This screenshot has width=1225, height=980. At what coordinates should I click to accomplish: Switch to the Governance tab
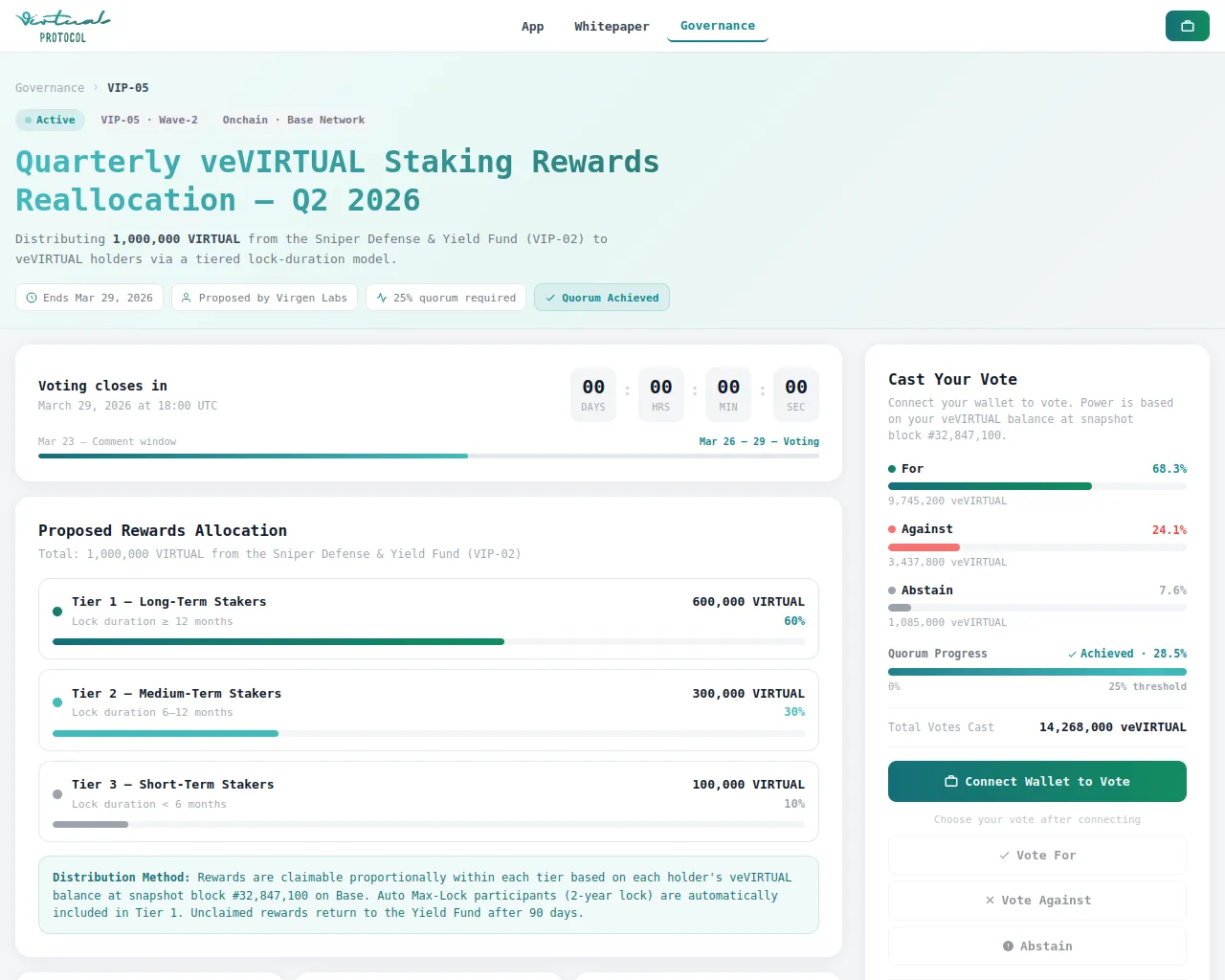coord(717,26)
